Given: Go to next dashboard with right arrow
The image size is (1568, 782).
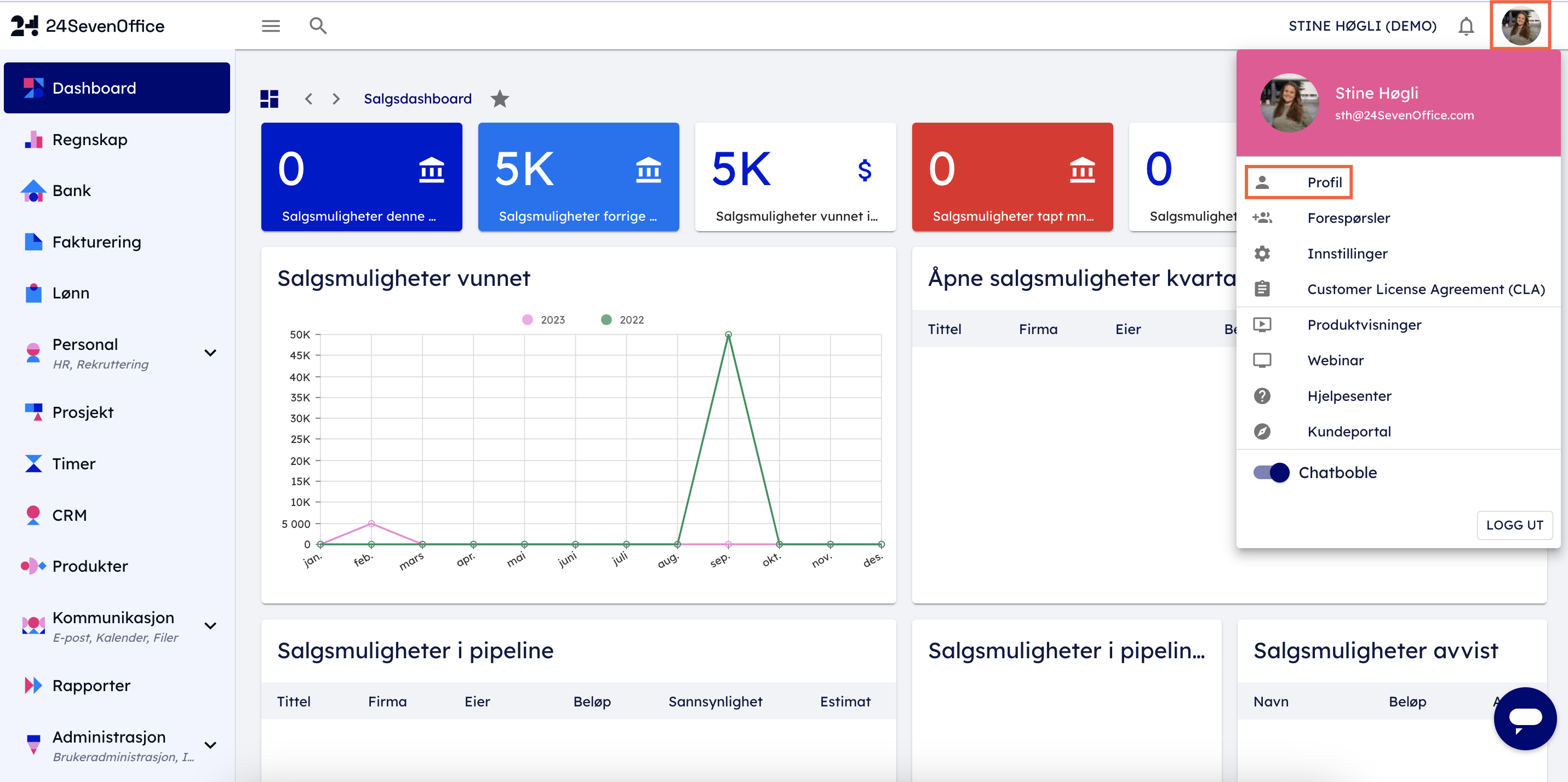Looking at the screenshot, I should tap(336, 99).
